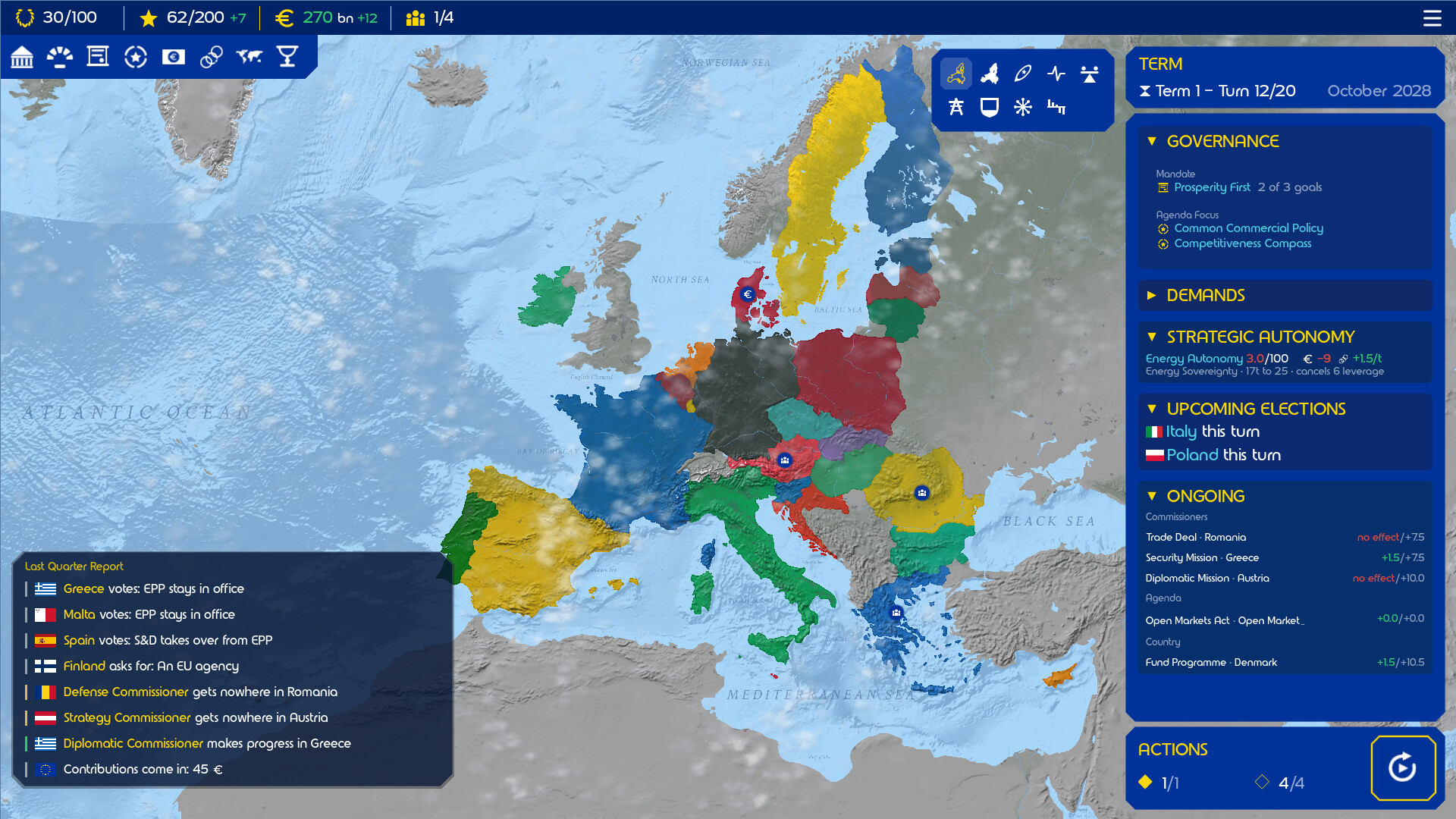Open the world map icon

pyautogui.click(x=249, y=57)
